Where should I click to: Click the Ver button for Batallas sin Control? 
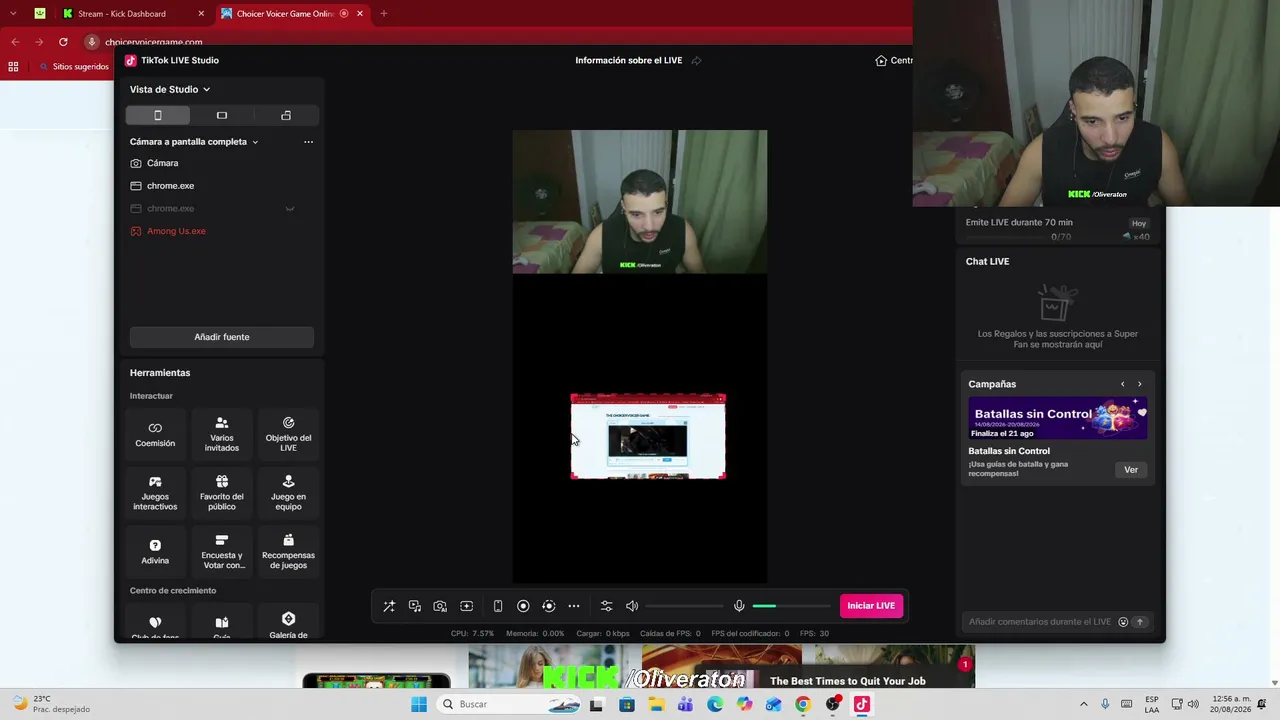click(1131, 470)
